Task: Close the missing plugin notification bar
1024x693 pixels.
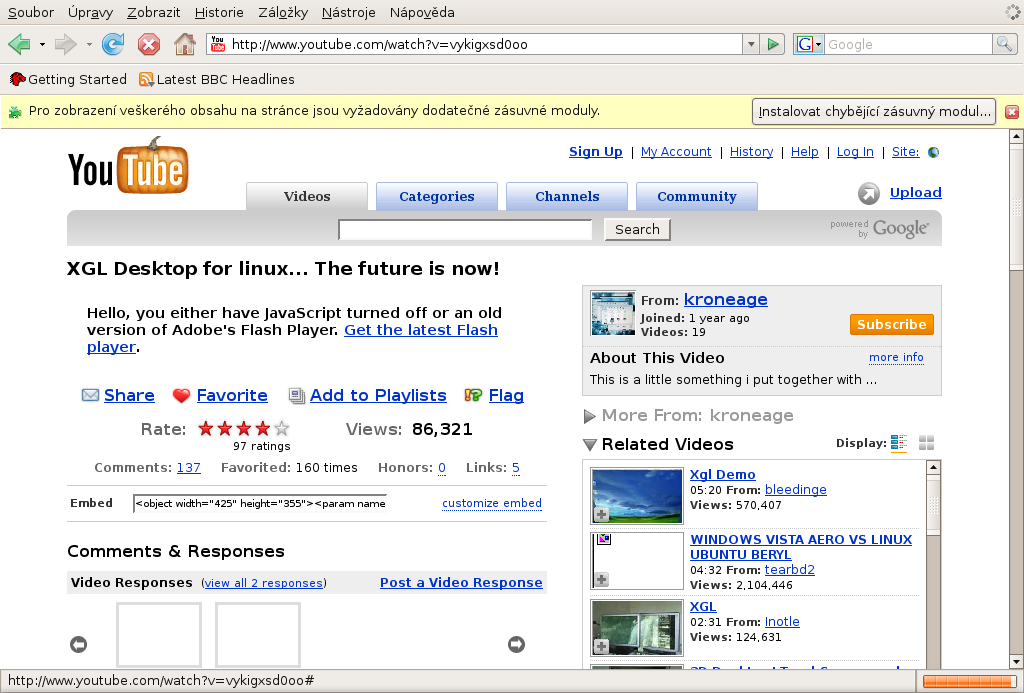Action: tap(1012, 112)
